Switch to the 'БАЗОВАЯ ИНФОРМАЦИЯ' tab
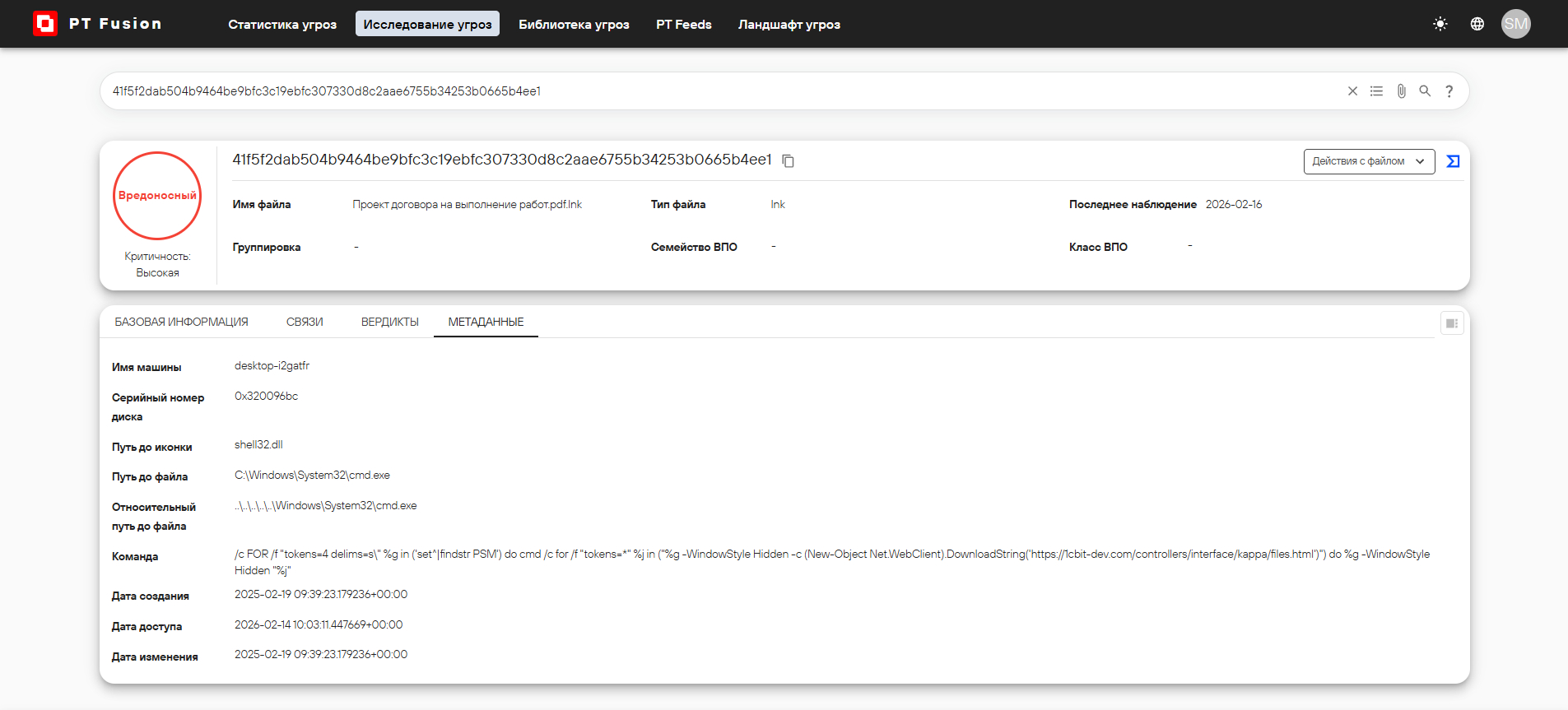Viewport: 1568px width, 710px height. [181, 322]
